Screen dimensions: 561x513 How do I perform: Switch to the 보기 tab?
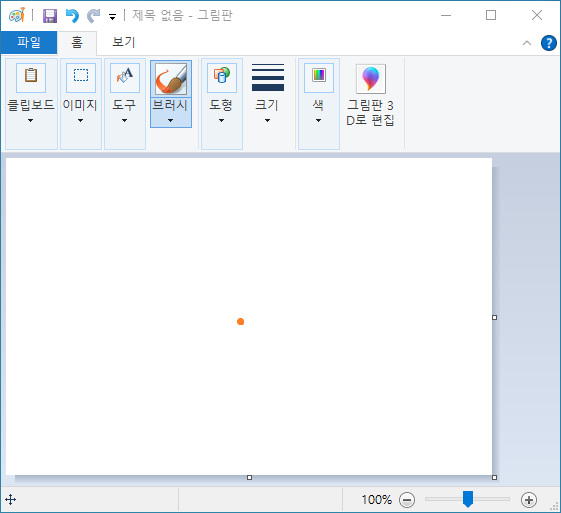[123, 42]
